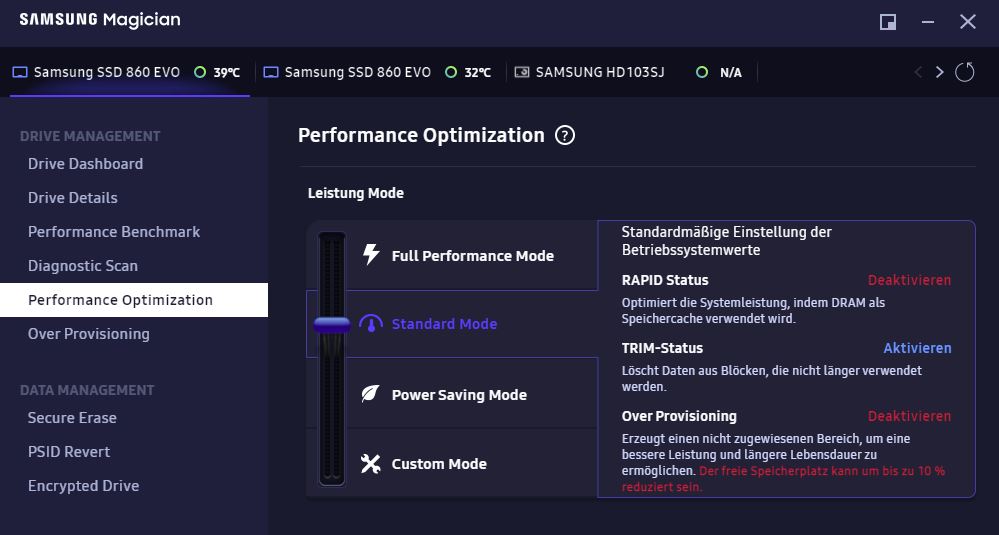Click health status circle next to 39°C

click(200, 72)
